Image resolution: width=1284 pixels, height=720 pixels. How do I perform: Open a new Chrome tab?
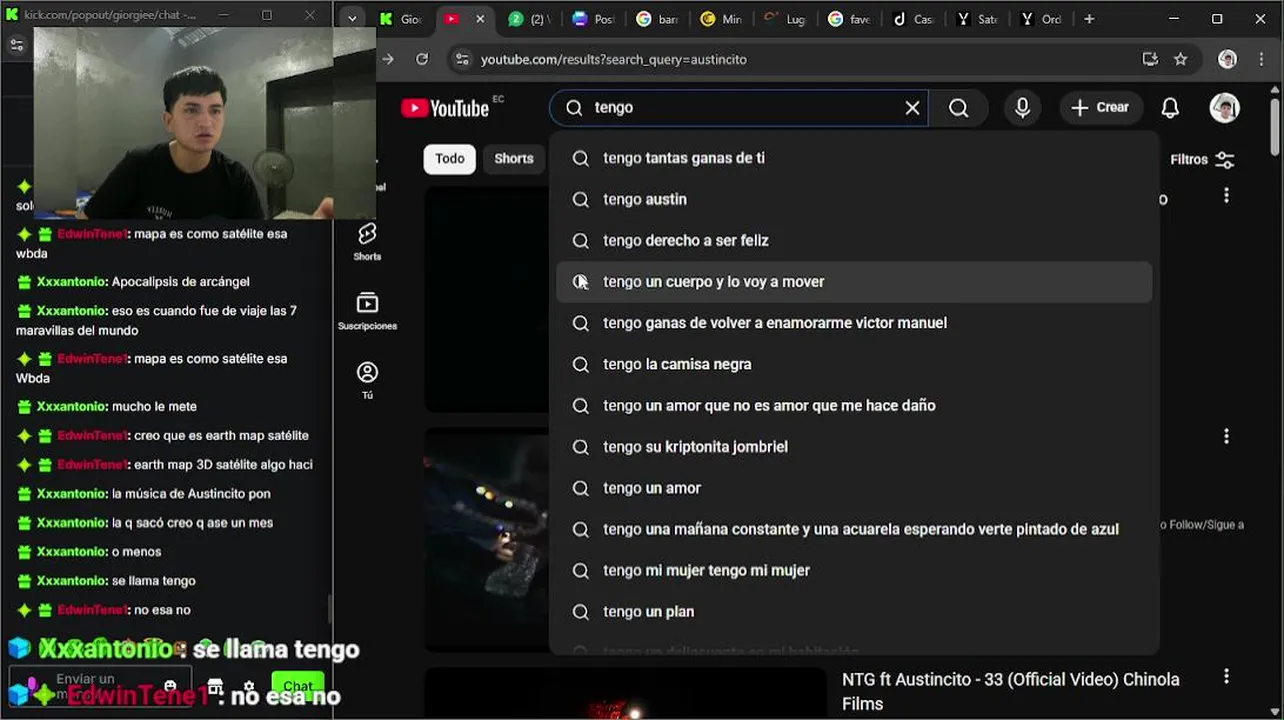tap(1089, 19)
